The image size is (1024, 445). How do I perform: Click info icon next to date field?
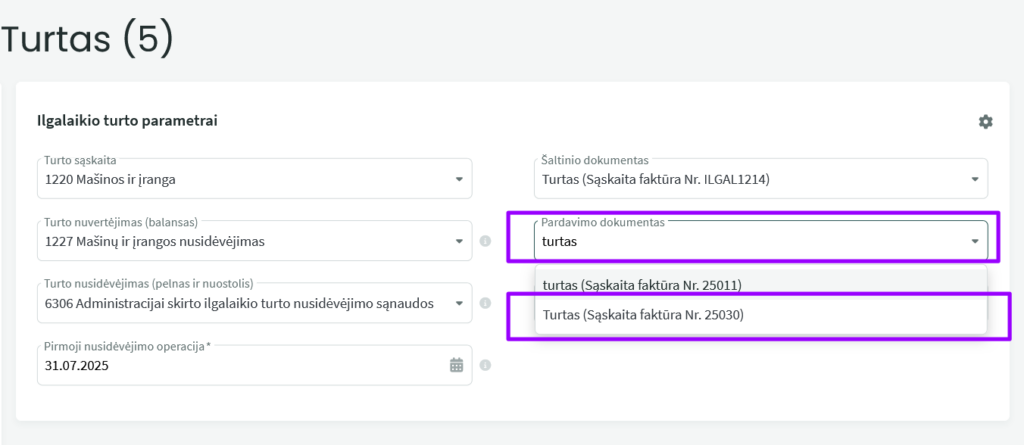[x=486, y=366]
